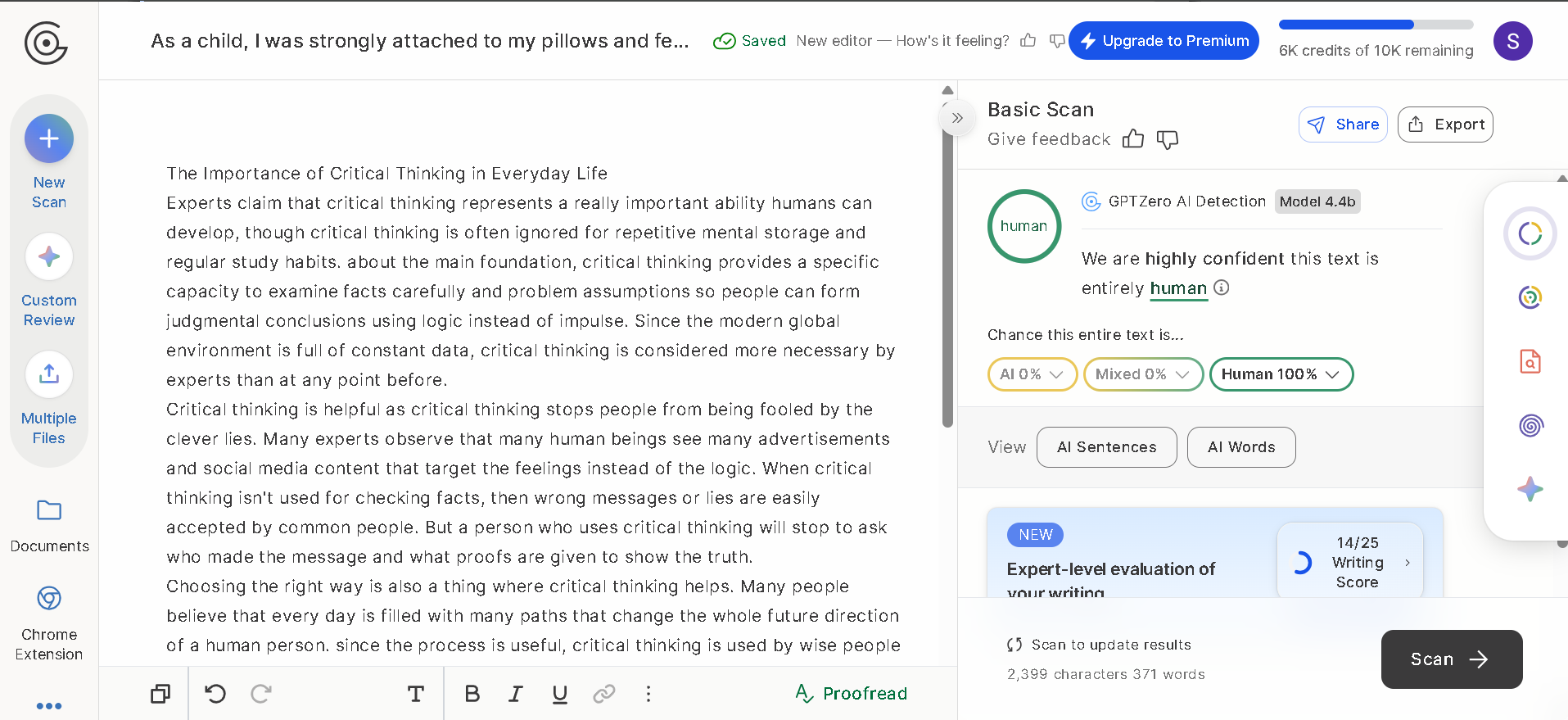Toggle bold formatting

(472, 694)
